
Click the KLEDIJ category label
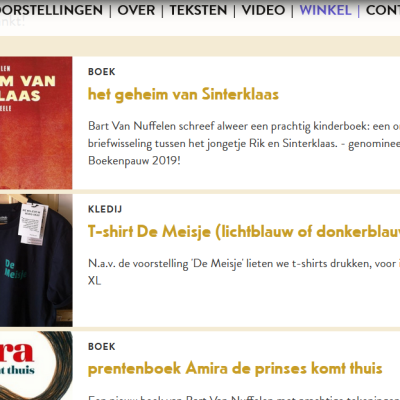pos(105,209)
